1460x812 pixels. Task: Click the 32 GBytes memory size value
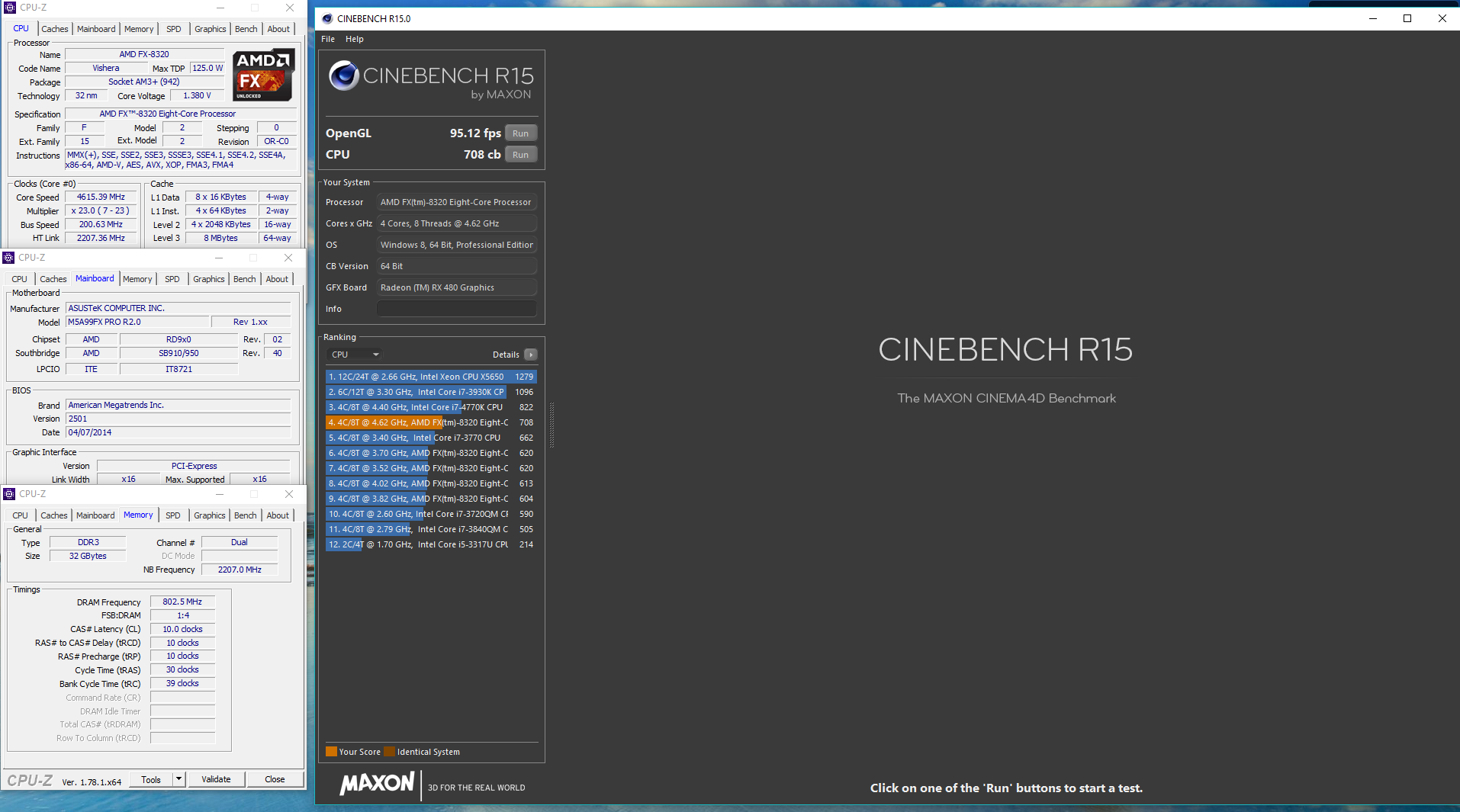point(88,556)
